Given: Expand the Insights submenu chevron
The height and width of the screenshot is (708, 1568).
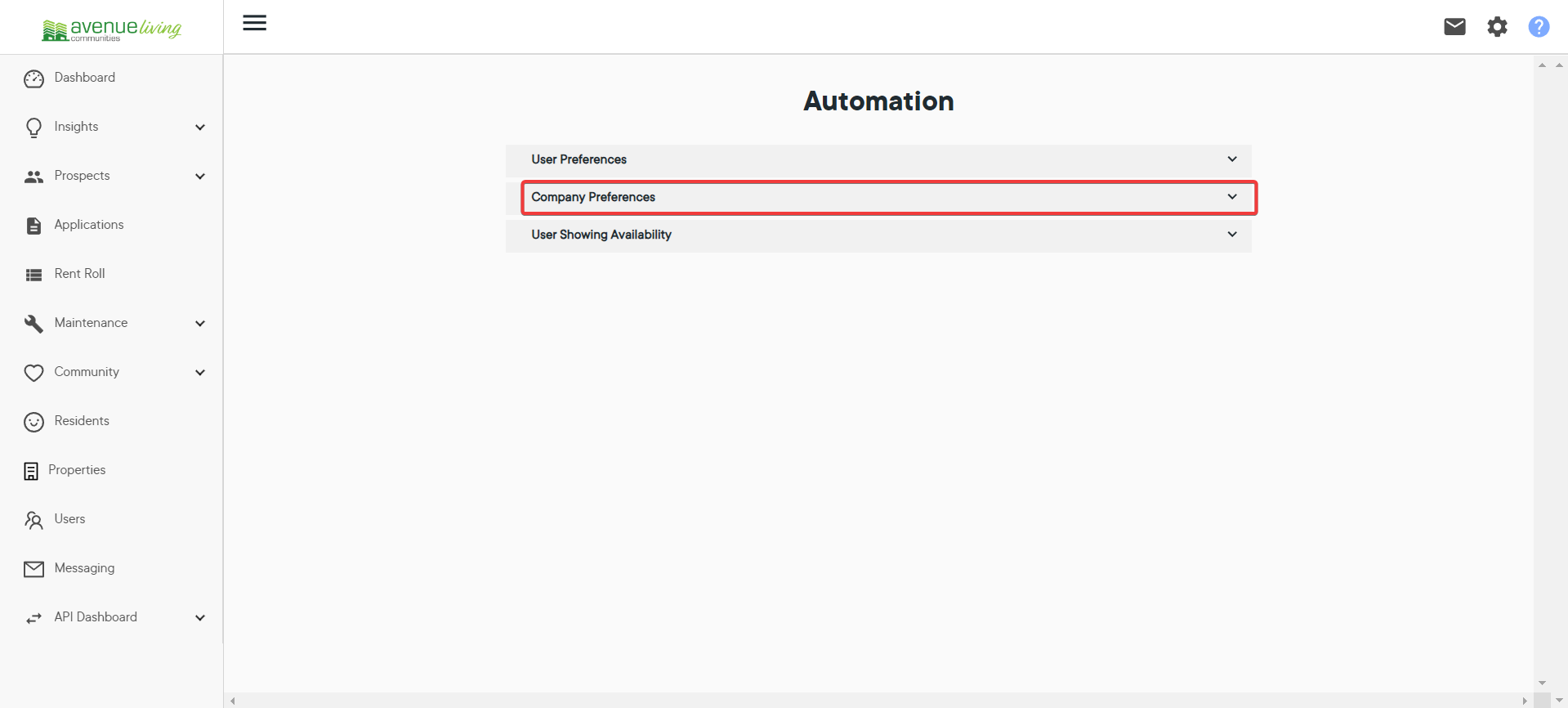Looking at the screenshot, I should (x=200, y=128).
